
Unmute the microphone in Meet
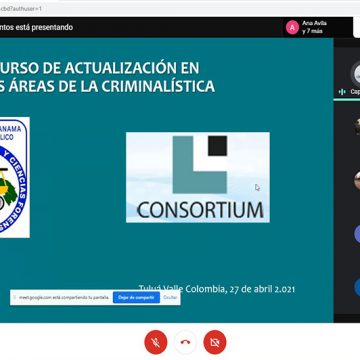pyautogui.click(x=156, y=342)
